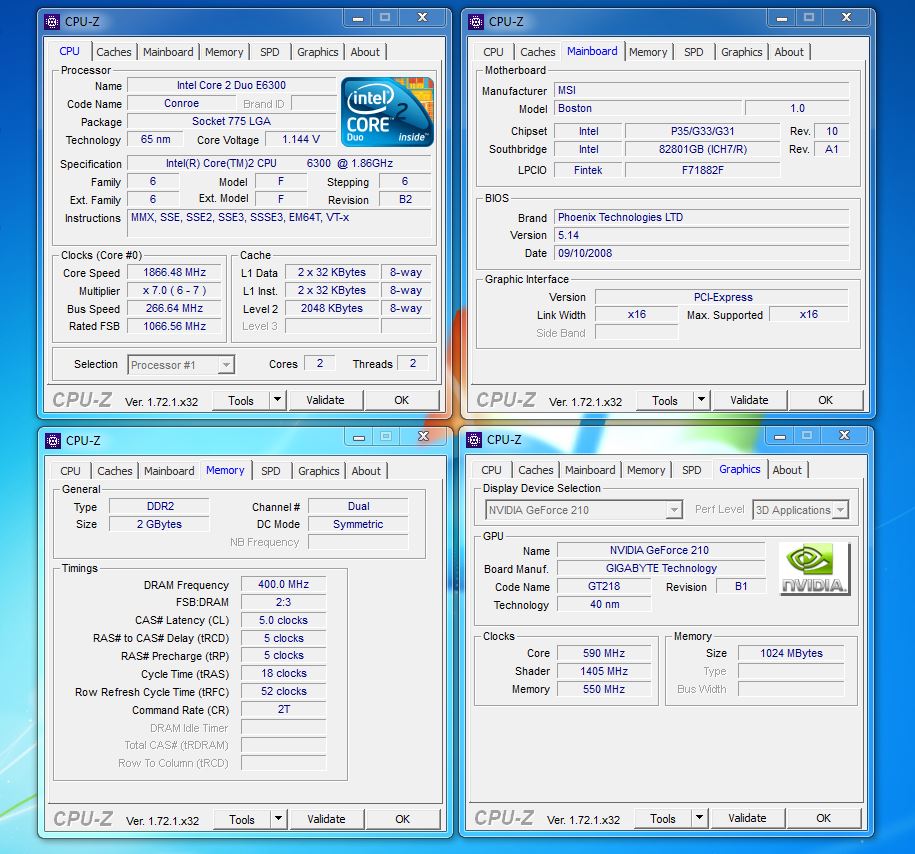Click BIOS date 09/10/2008 field
This screenshot has height=854, width=915.
tap(701, 253)
